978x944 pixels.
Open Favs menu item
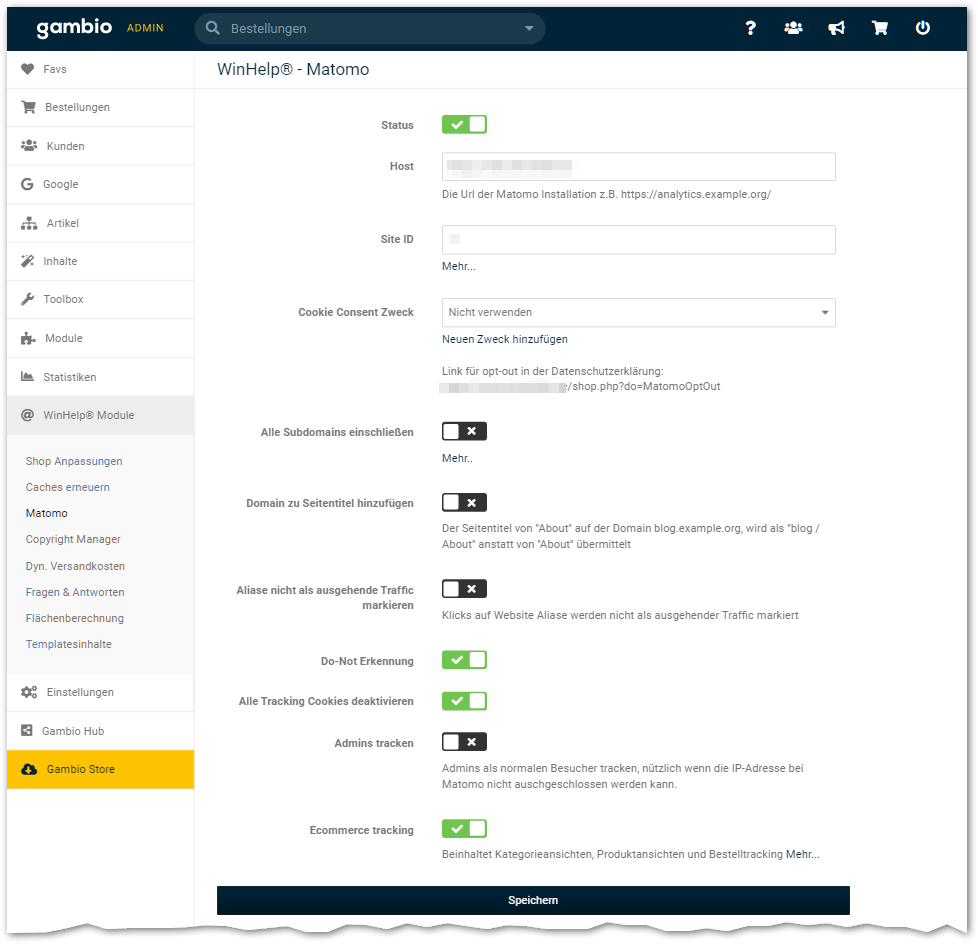pos(100,69)
